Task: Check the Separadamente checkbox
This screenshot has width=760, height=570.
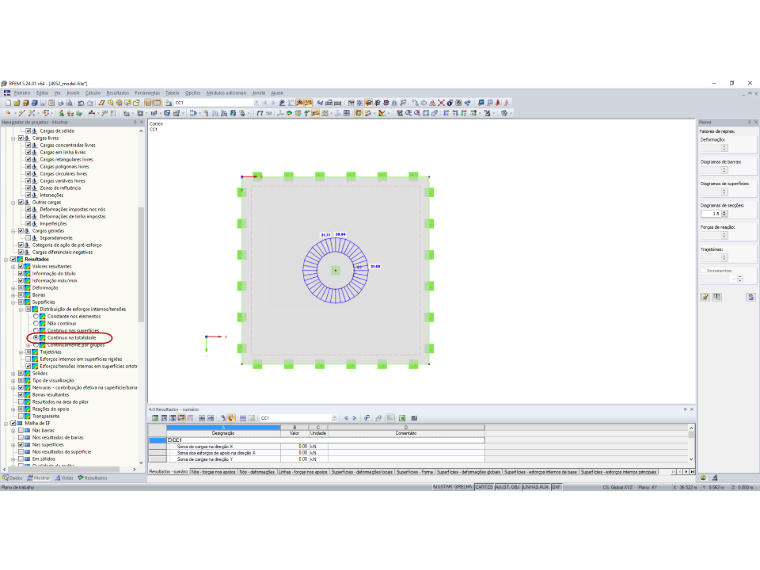Action: click(28, 238)
